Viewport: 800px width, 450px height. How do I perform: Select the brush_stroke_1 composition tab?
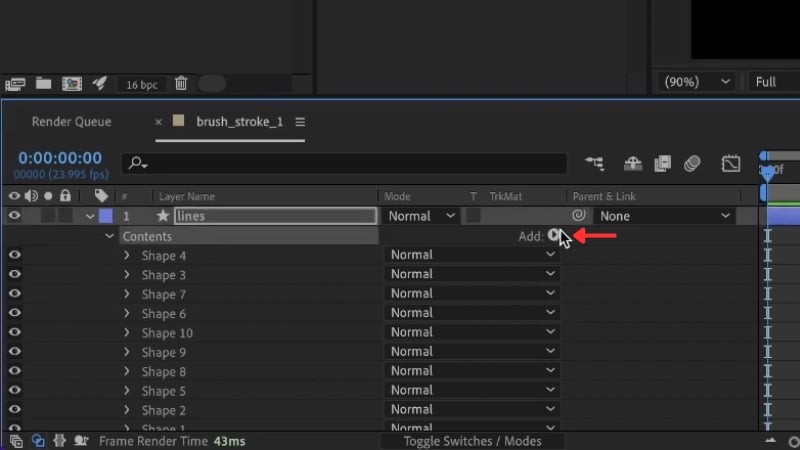point(239,121)
